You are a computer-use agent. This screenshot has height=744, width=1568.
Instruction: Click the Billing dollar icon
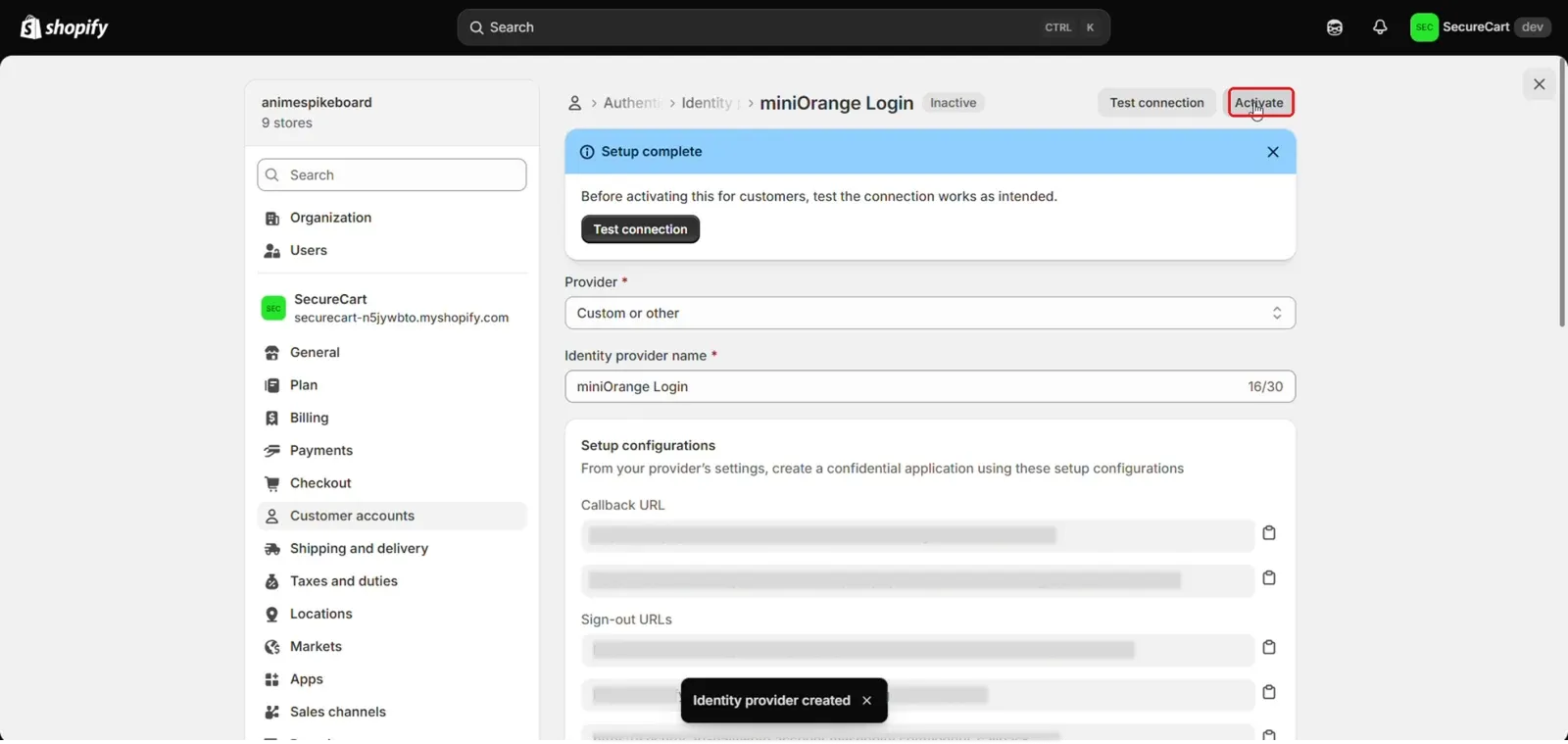(272, 419)
